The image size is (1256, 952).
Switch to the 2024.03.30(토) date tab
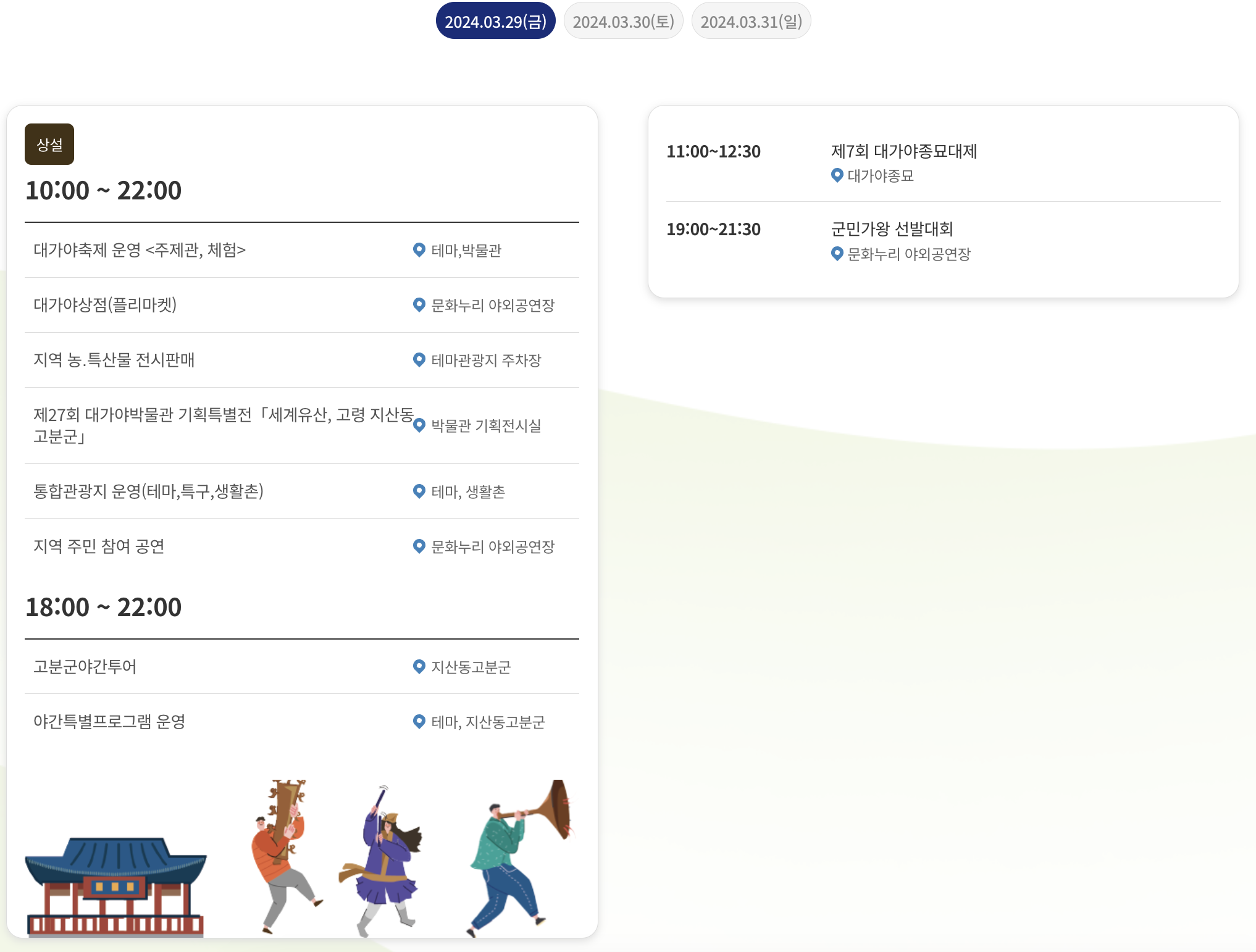[x=623, y=22]
